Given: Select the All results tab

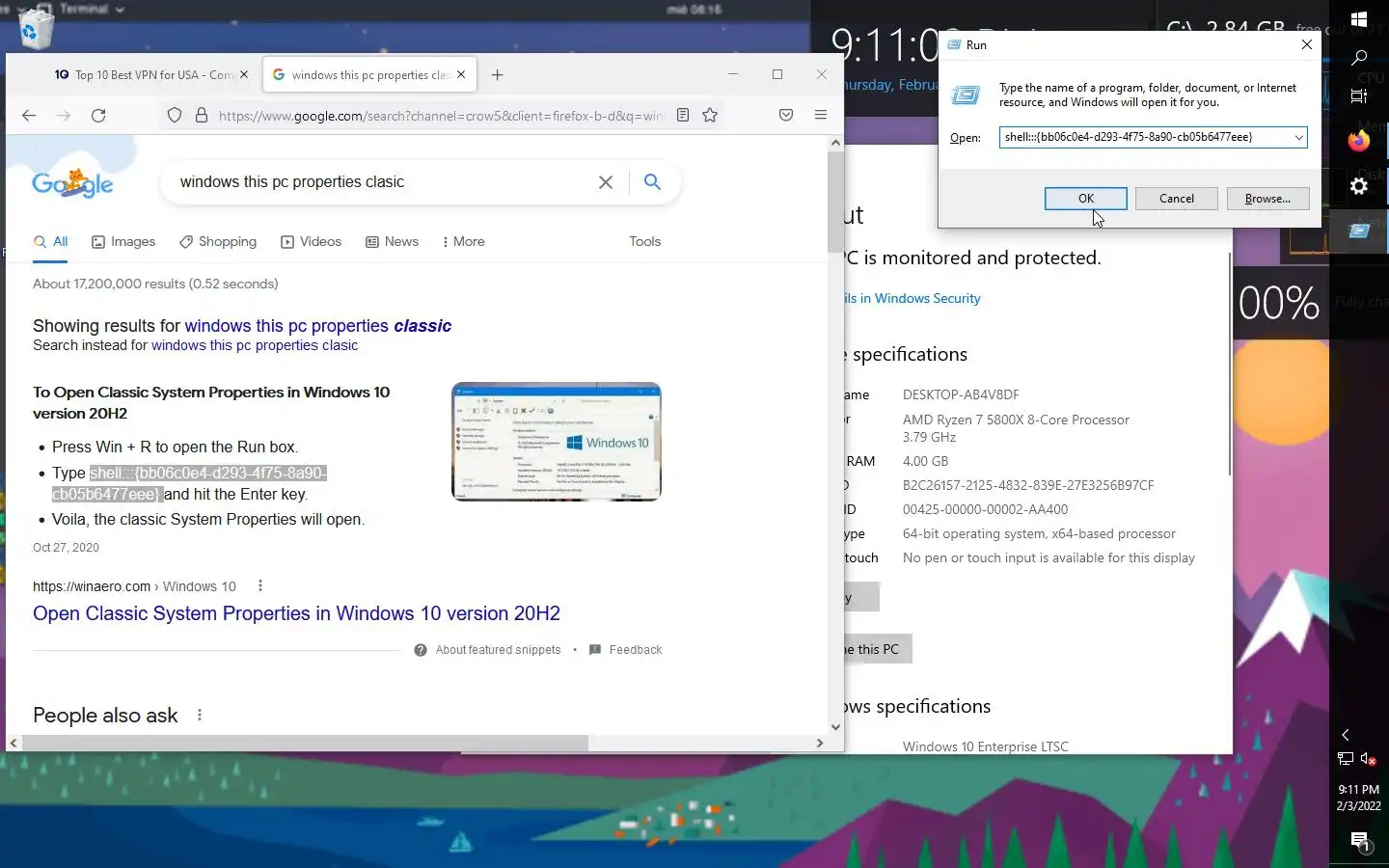Looking at the screenshot, I should point(50,242).
